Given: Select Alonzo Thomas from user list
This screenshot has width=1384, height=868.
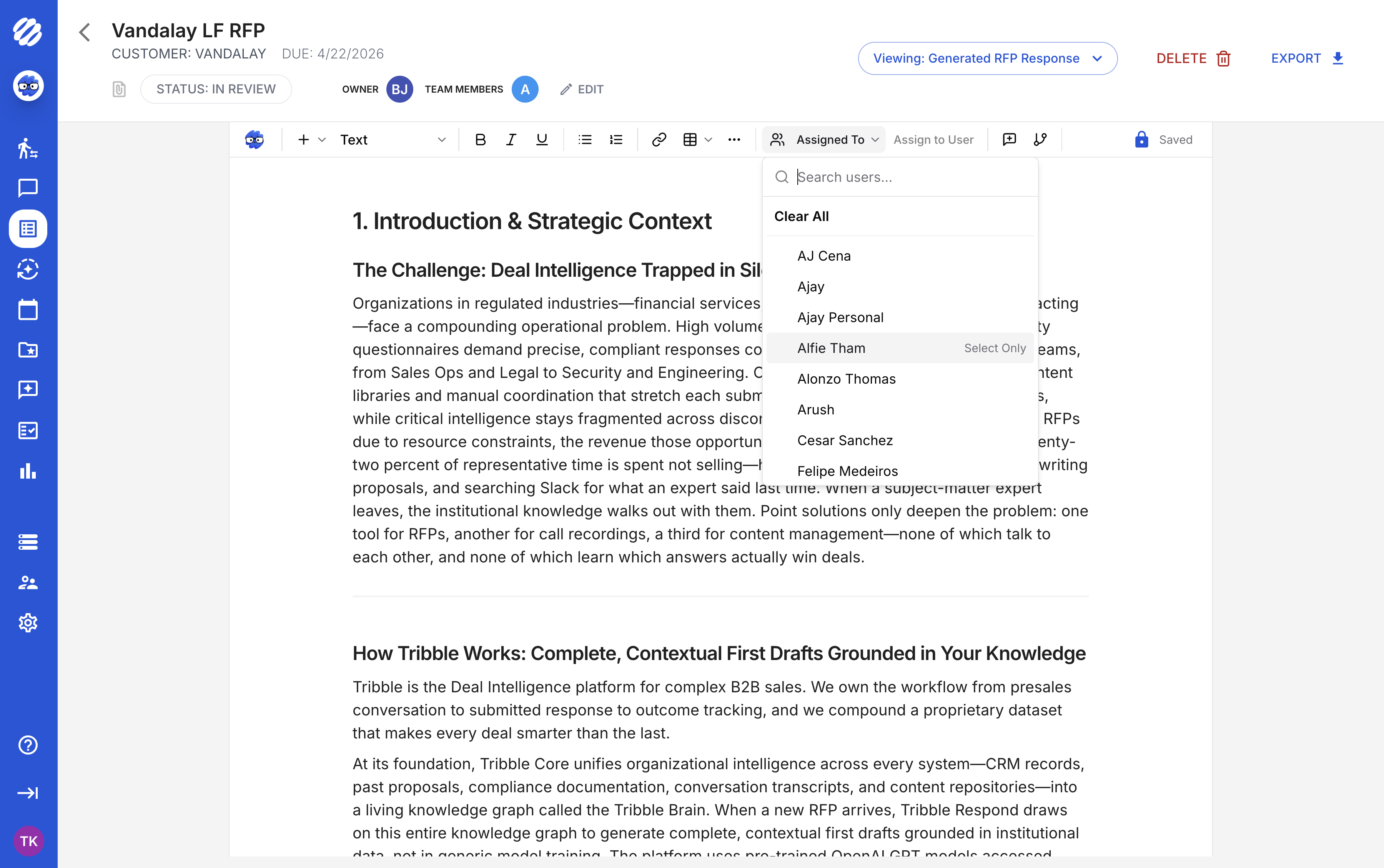Looking at the screenshot, I should [x=900, y=379].
